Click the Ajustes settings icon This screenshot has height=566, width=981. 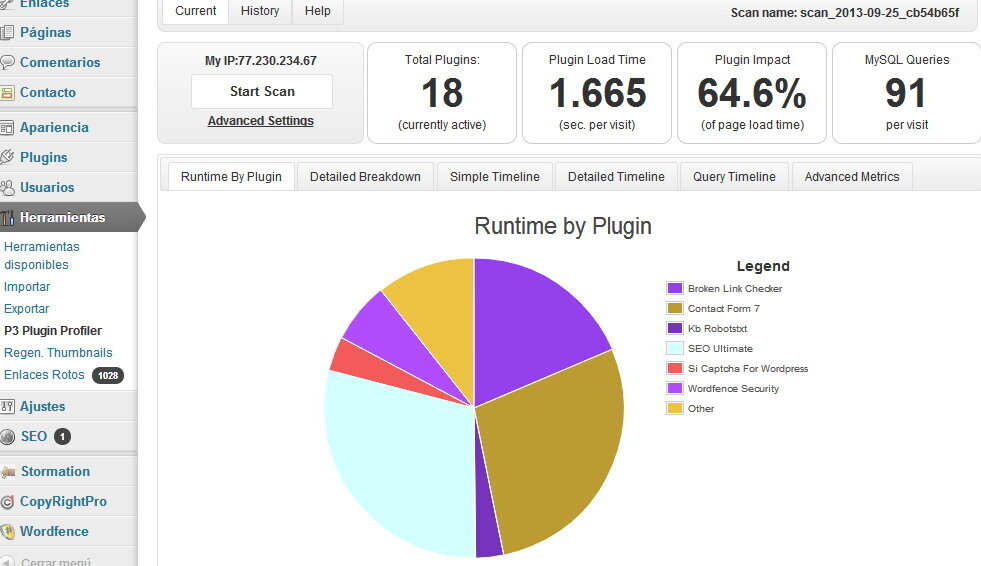pyautogui.click(x=7, y=407)
